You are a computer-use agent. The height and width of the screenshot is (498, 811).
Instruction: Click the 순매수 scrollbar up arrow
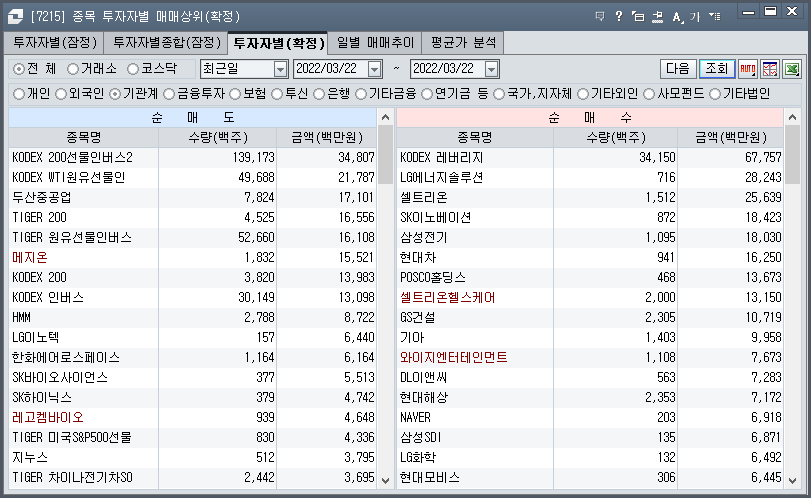click(792, 117)
